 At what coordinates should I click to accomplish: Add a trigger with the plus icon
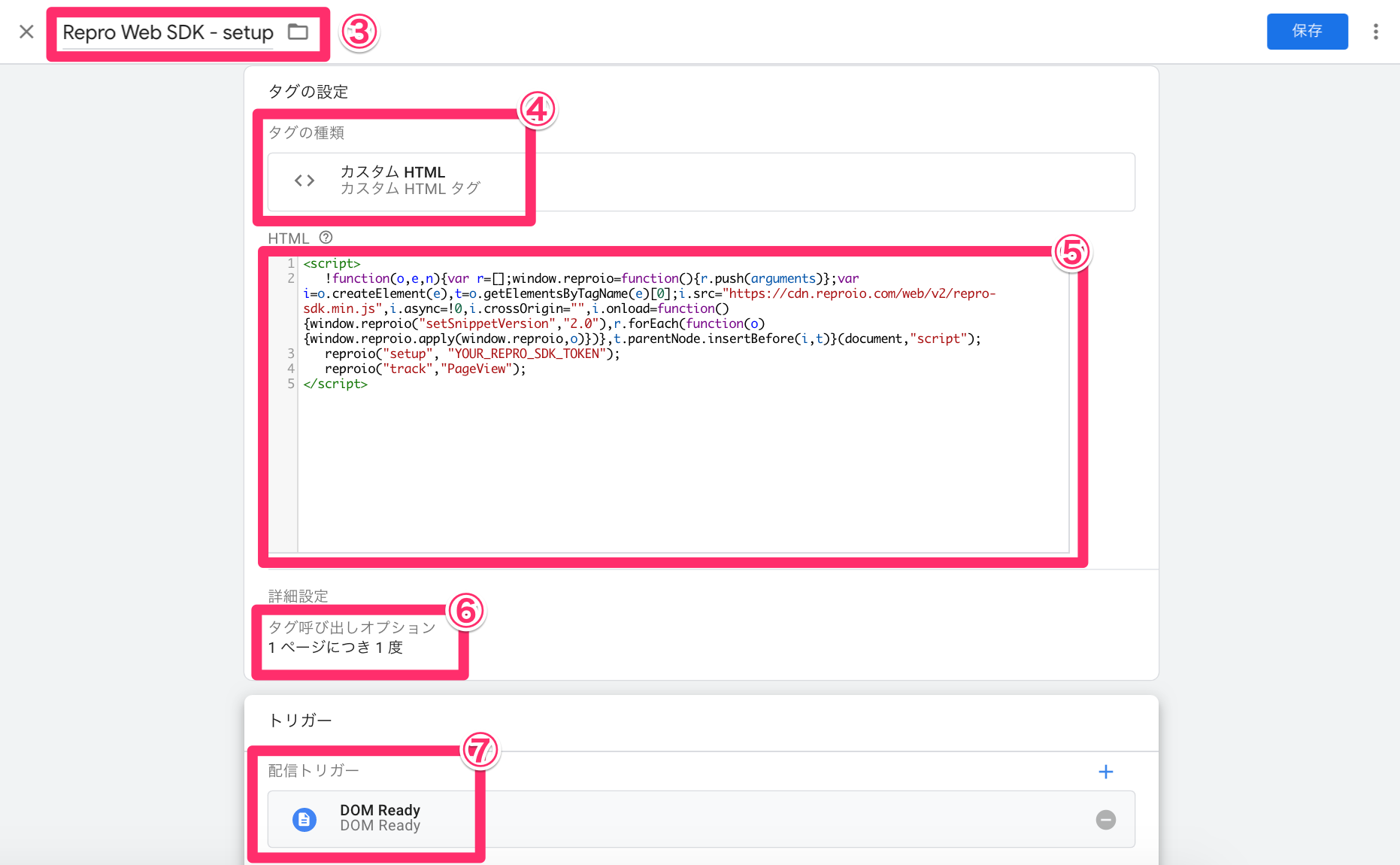[x=1105, y=772]
